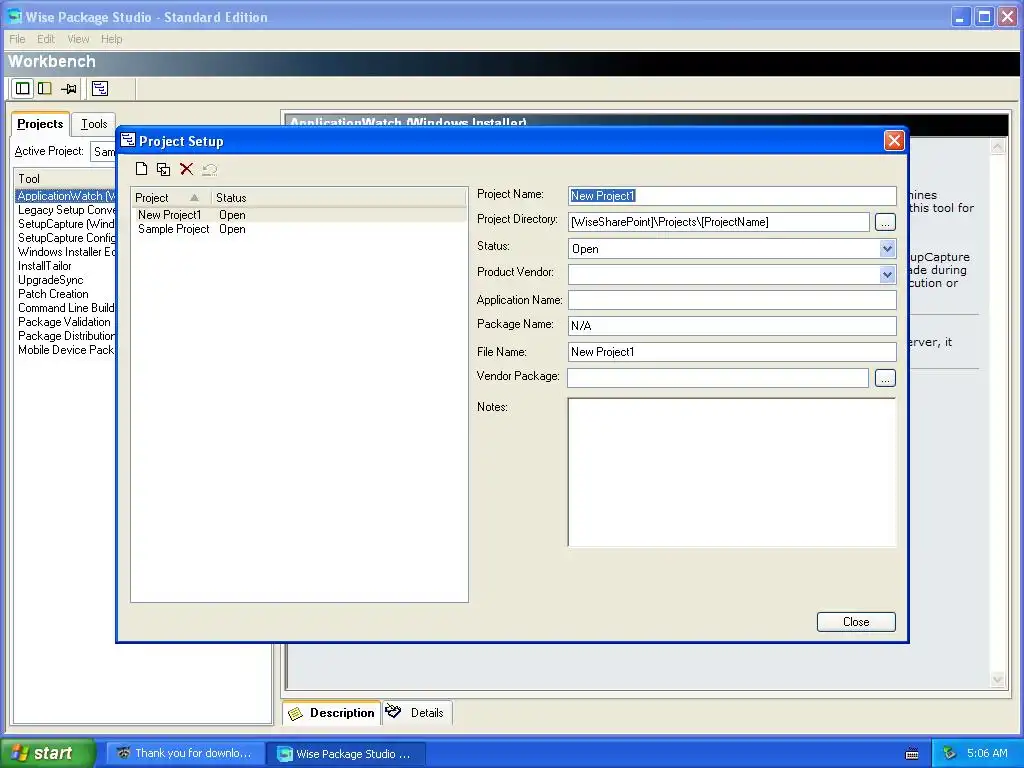
Task: Click the scroll-up arrow of description pane scrollbar
Action: (x=997, y=147)
